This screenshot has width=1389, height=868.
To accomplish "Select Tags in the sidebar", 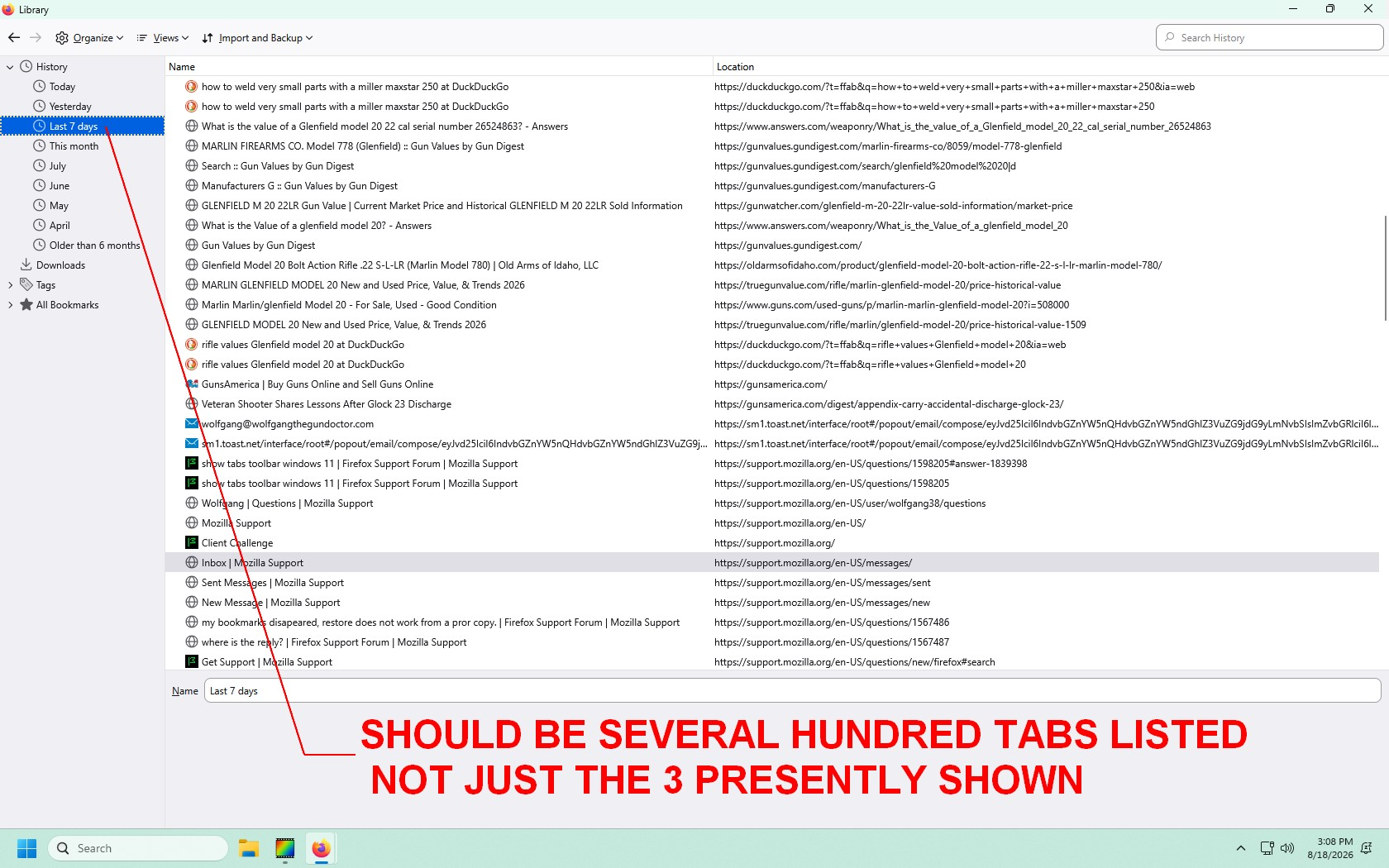I will [45, 285].
